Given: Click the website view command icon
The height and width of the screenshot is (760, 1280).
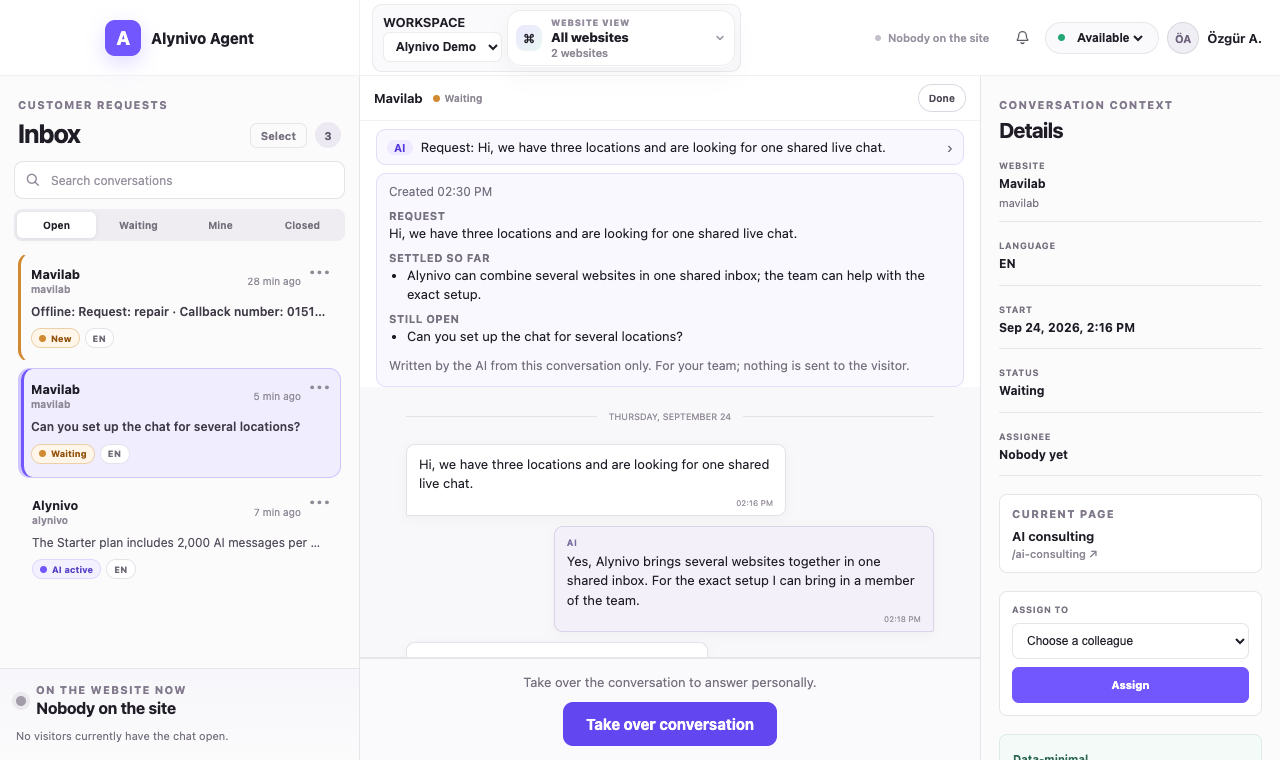Looking at the screenshot, I should pos(529,38).
